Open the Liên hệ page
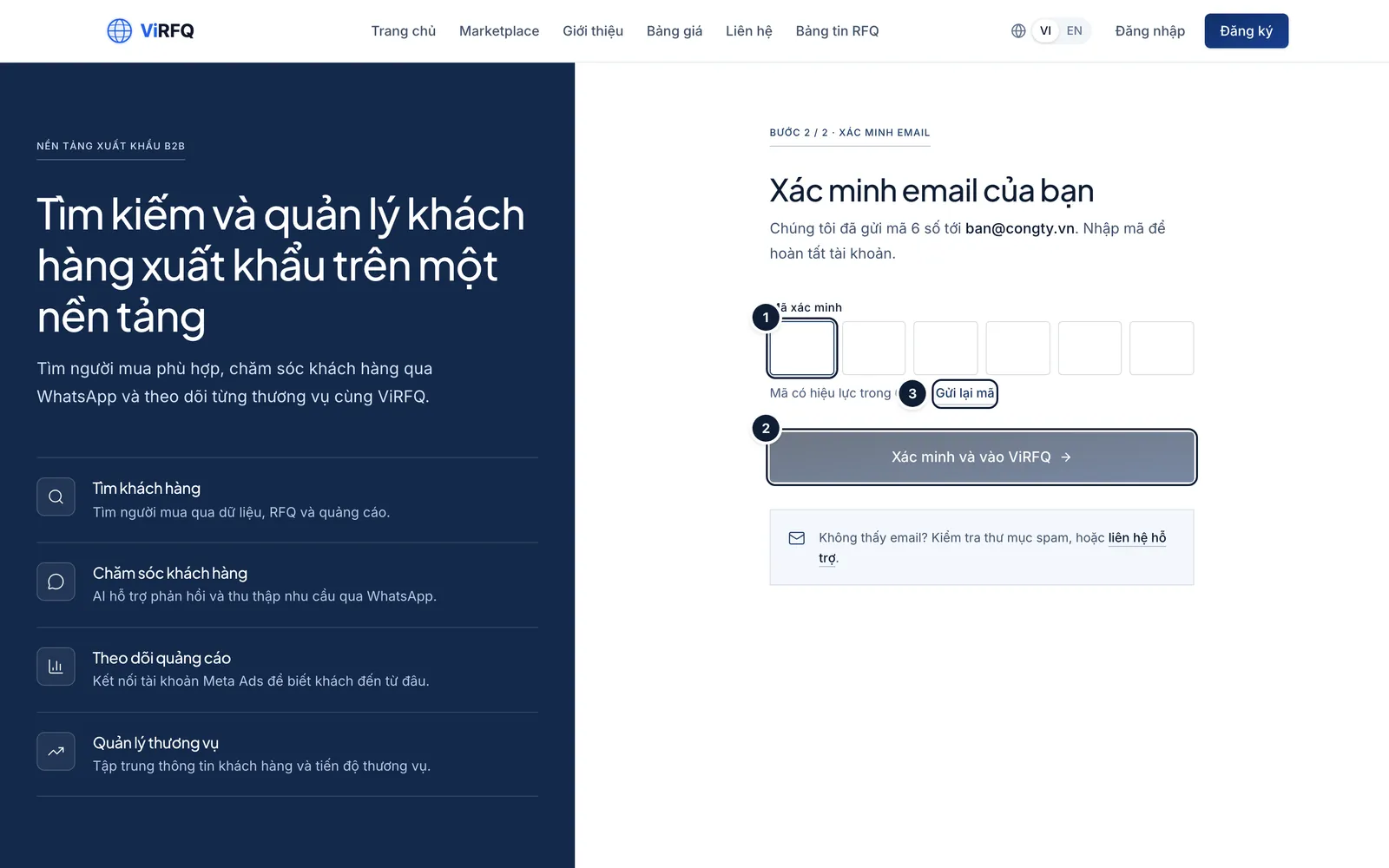 click(749, 31)
